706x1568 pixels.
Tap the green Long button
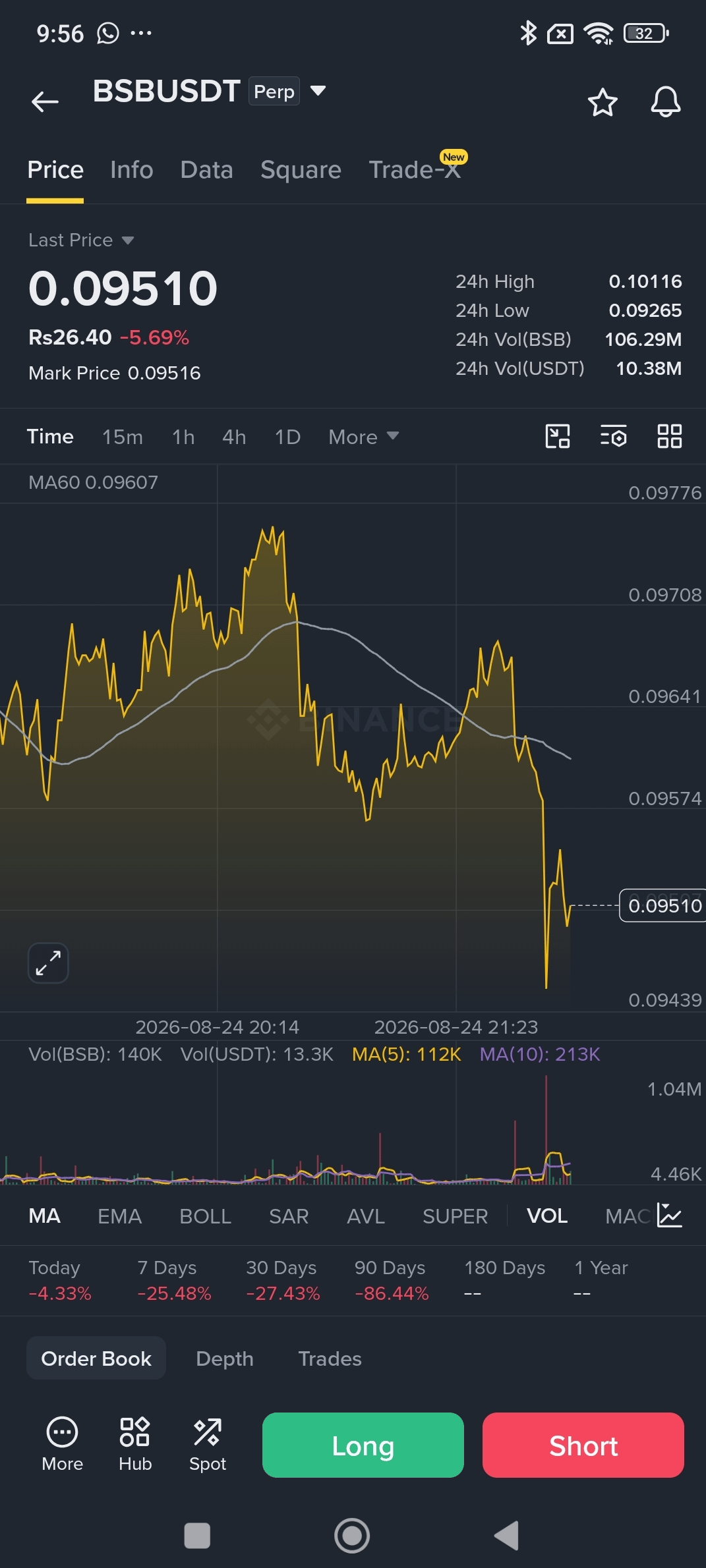(x=363, y=1445)
